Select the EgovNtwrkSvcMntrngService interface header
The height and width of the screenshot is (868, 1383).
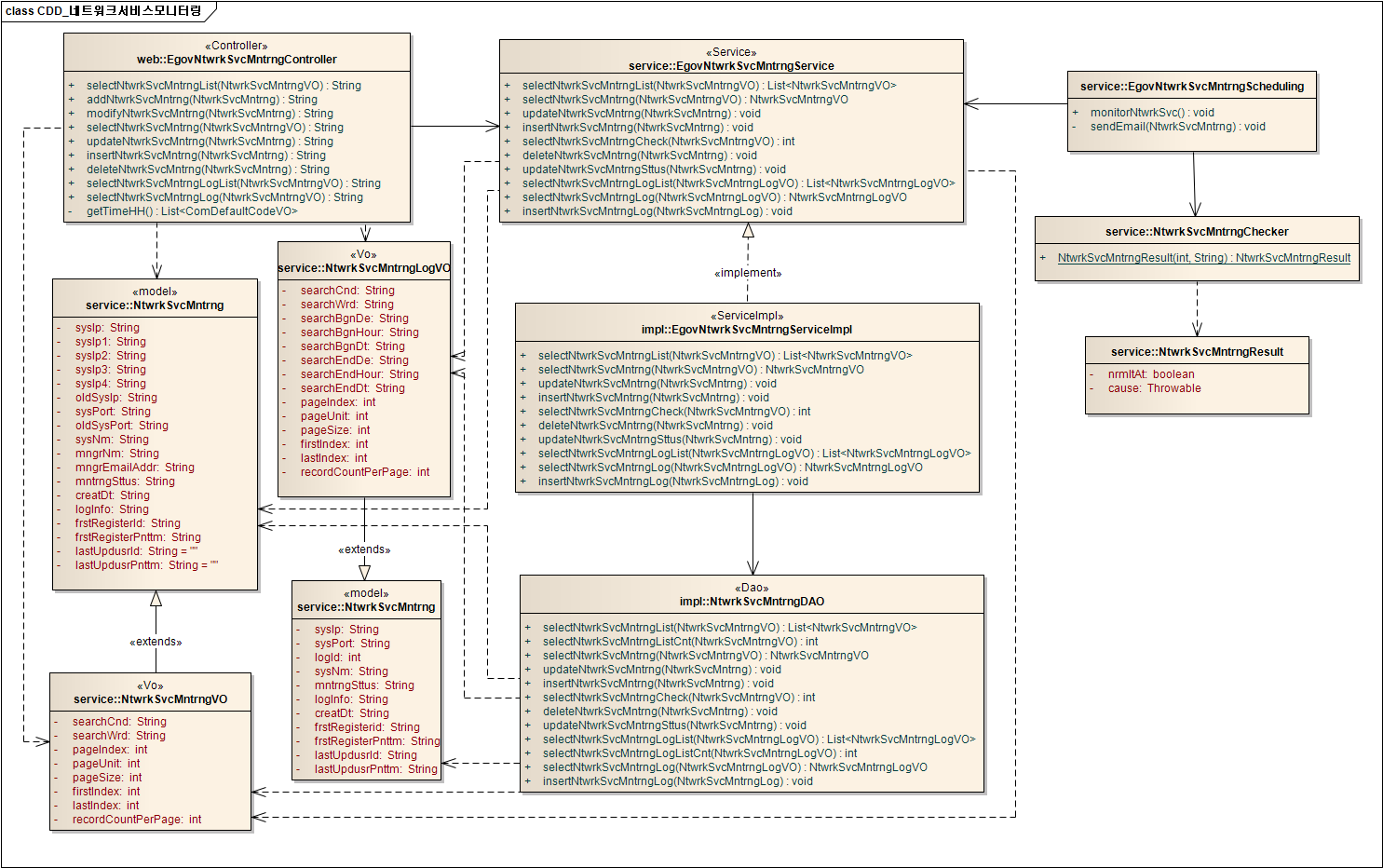click(x=731, y=65)
